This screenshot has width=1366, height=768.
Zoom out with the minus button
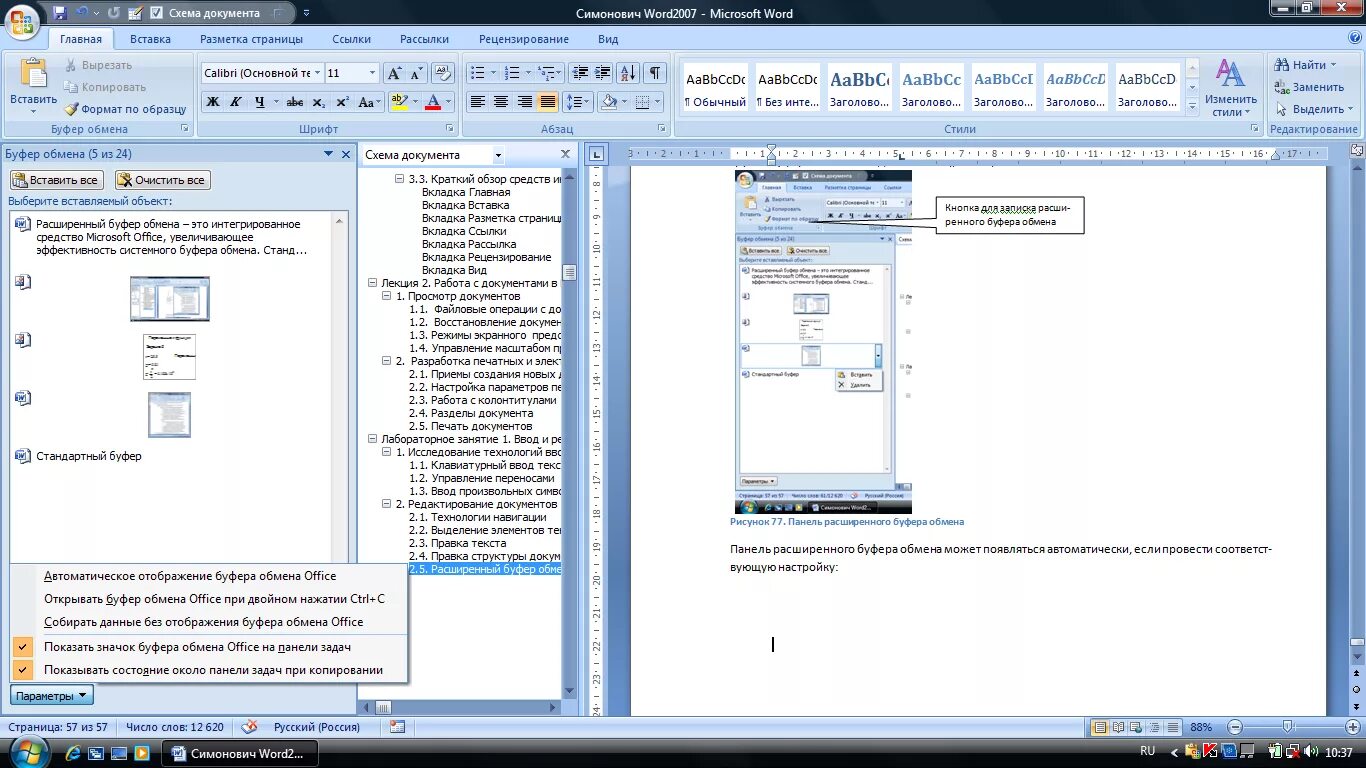pyautogui.click(x=1235, y=727)
